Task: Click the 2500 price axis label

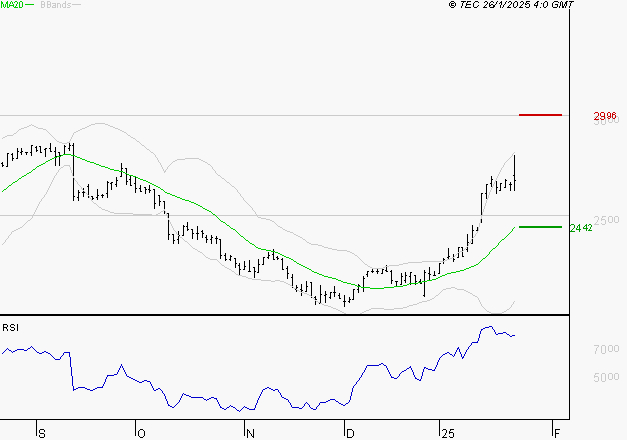Action: point(607,220)
